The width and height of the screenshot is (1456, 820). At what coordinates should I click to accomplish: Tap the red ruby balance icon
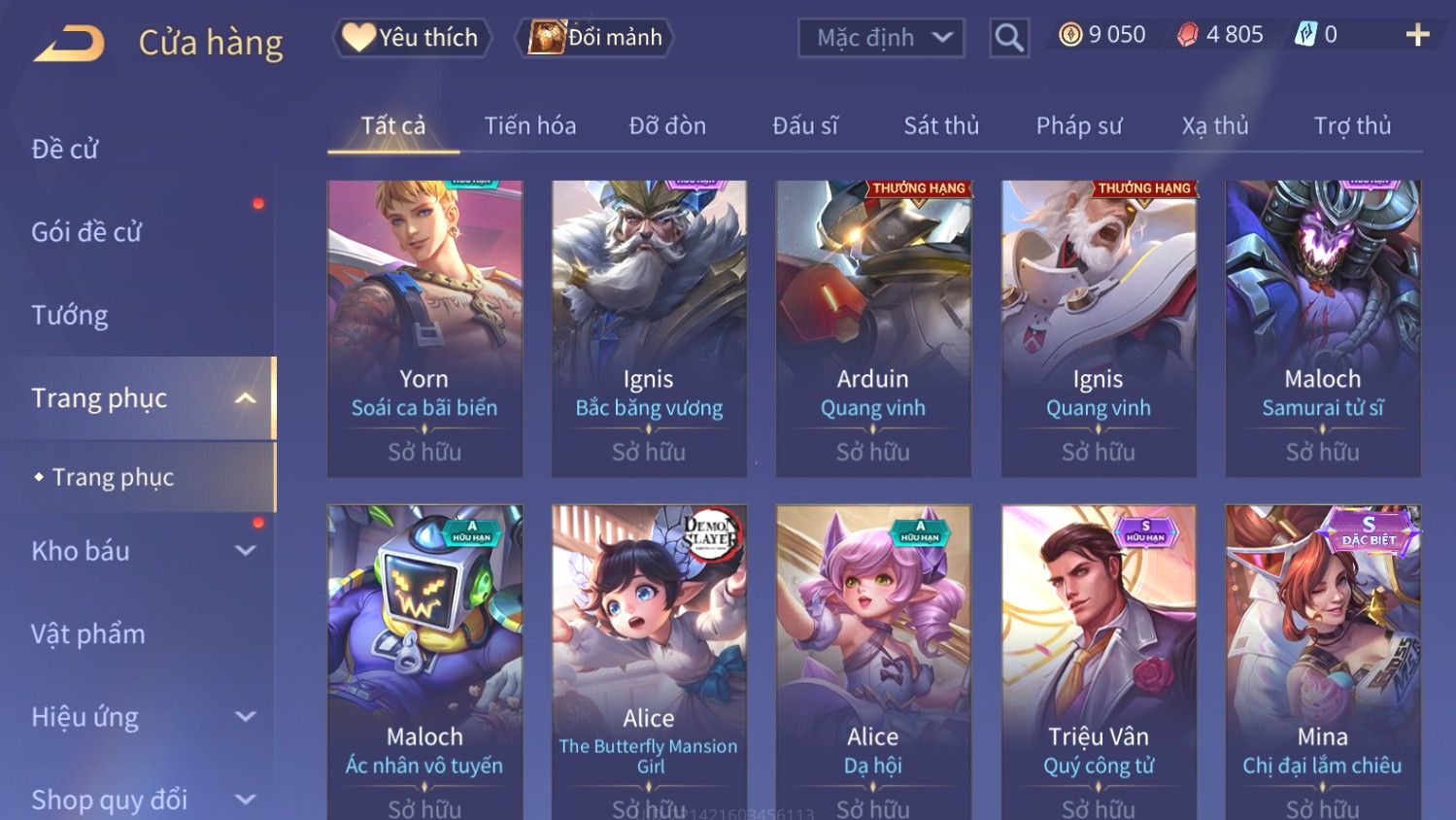tap(1188, 35)
